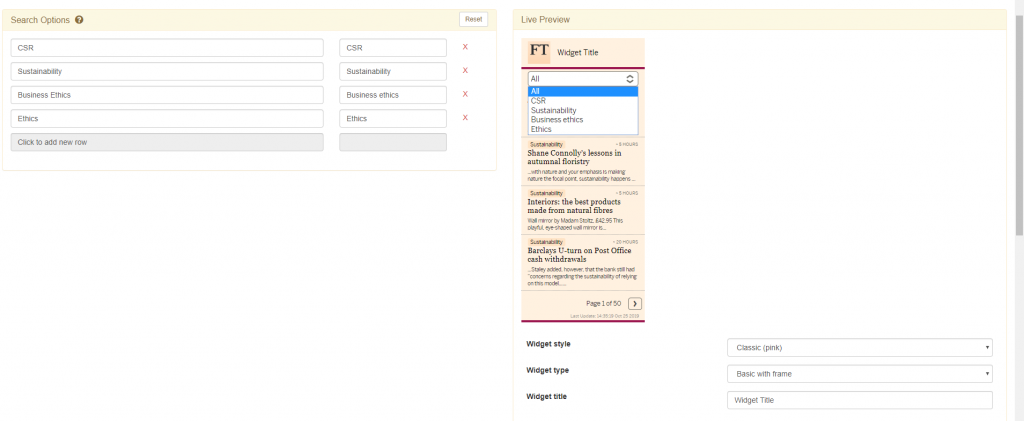The width and height of the screenshot is (1024, 421).
Task: Remove the Business Ethics row via X
Action: click(x=465, y=94)
